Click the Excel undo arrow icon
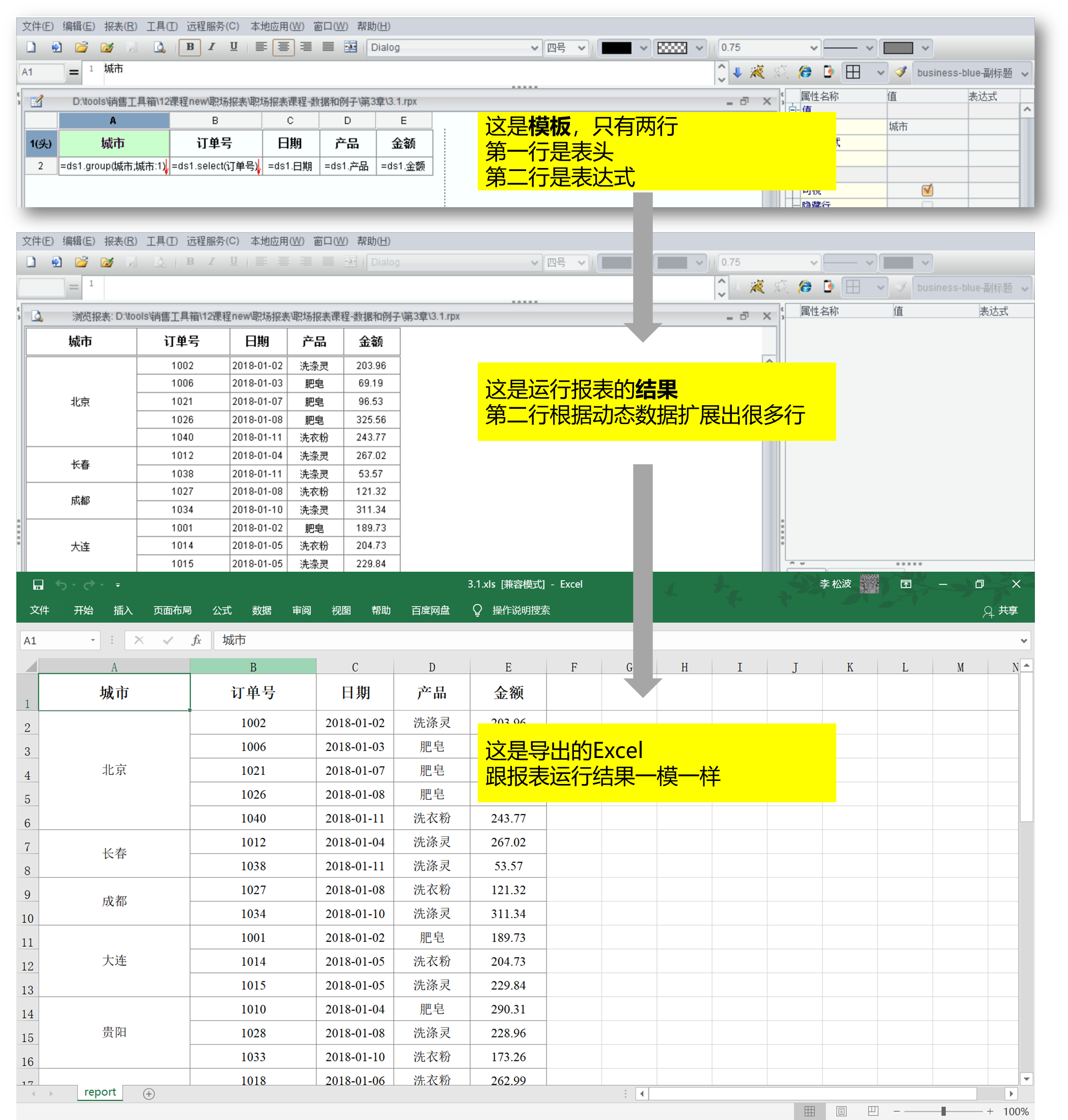 pyautogui.click(x=62, y=584)
